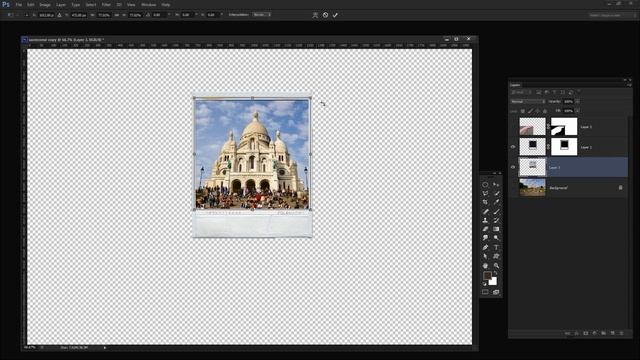Image resolution: width=640 pixels, height=360 pixels.
Task: Select the Gradient tool
Action: click(x=496, y=229)
